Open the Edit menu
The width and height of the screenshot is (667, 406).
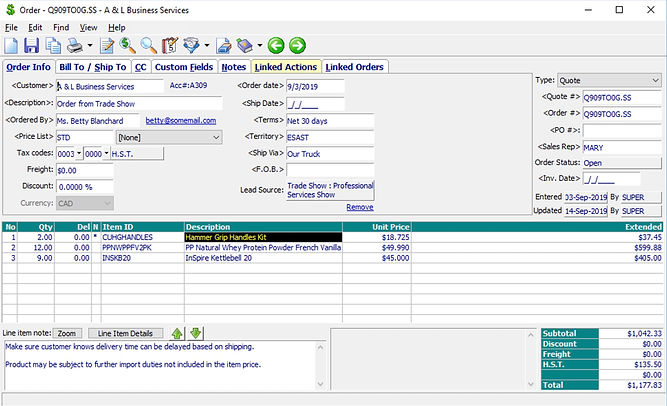[35, 28]
